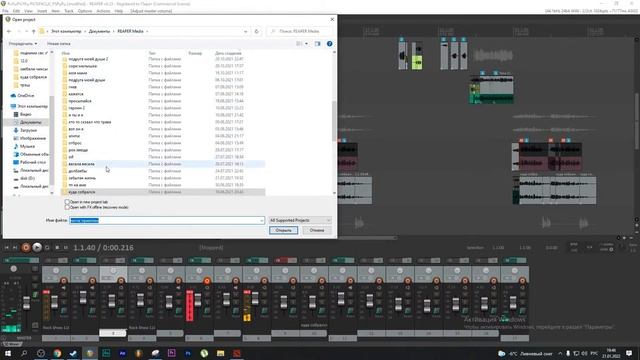Open the Windows notification center
This screenshot has height=360, width=640.
click(x=629, y=353)
